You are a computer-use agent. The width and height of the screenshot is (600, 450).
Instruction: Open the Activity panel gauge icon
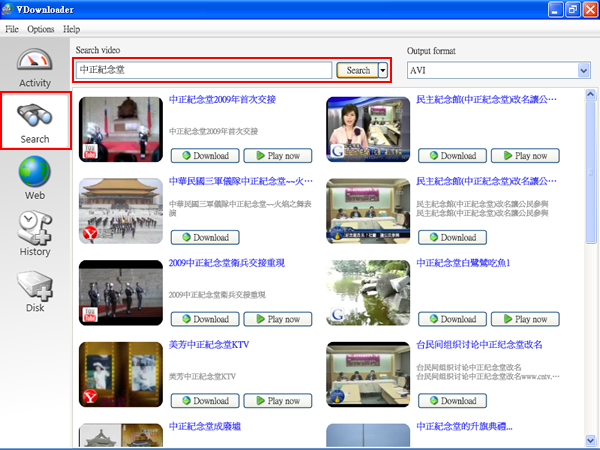click(34, 60)
